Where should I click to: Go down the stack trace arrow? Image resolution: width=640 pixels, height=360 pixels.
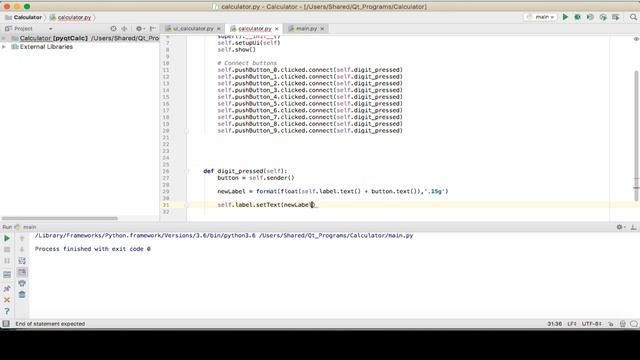pyautogui.click(x=22, y=249)
